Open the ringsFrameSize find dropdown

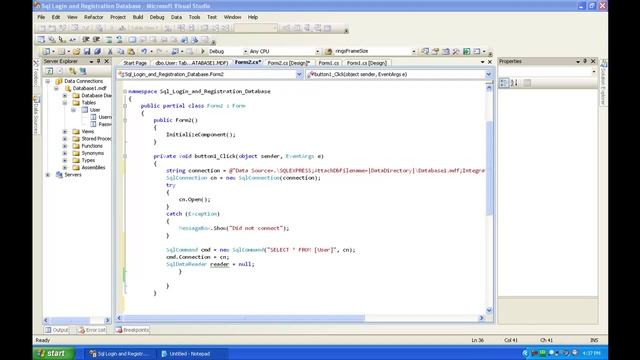pyautogui.click(x=414, y=51)
